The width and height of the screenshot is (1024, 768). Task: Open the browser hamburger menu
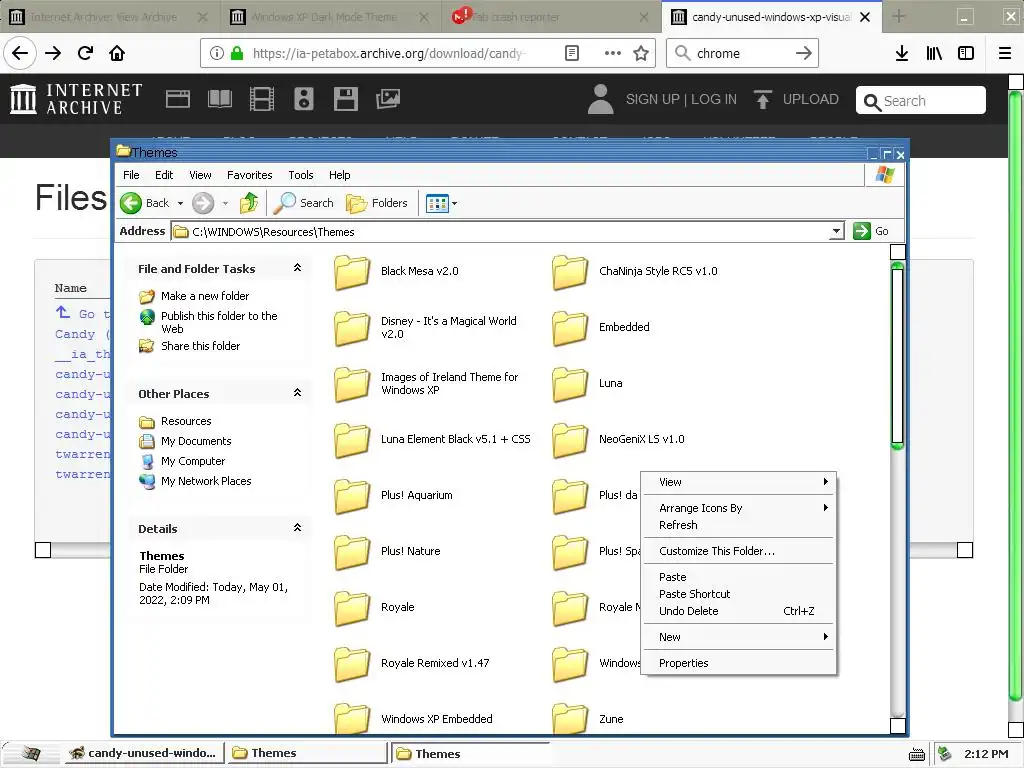pos(1004,53)
